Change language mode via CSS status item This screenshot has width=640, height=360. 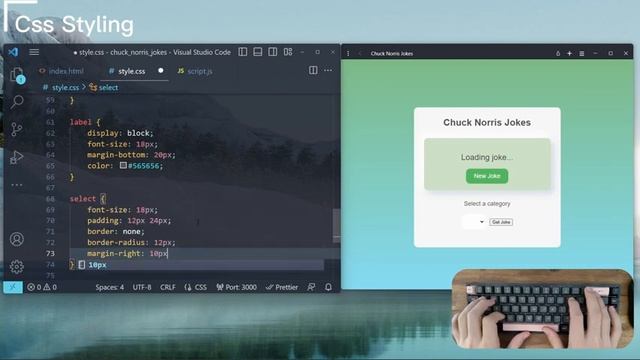pos(196,287)
